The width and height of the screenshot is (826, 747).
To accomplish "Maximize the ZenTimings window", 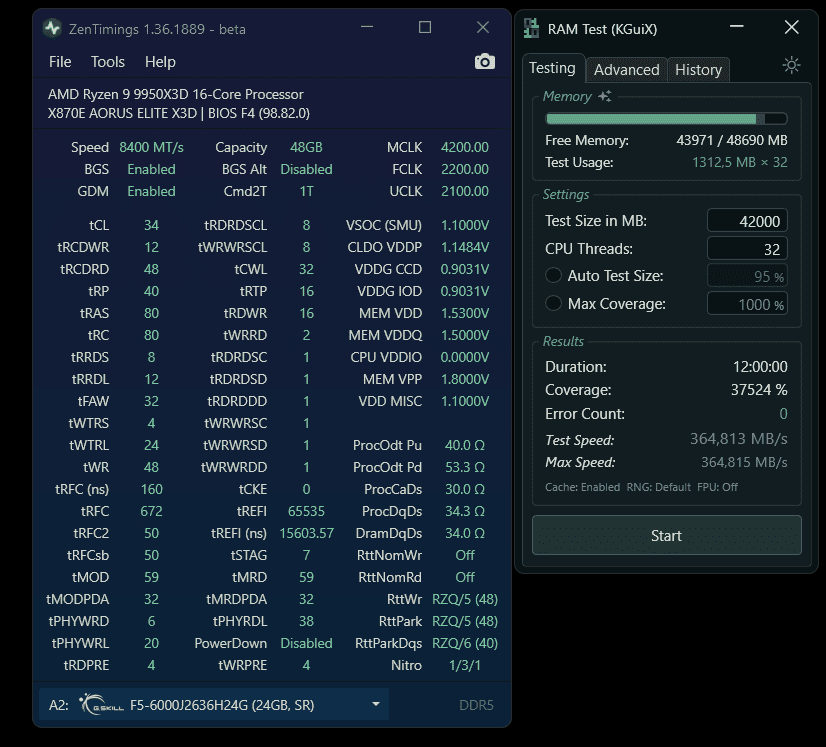I will pos(425,27).
